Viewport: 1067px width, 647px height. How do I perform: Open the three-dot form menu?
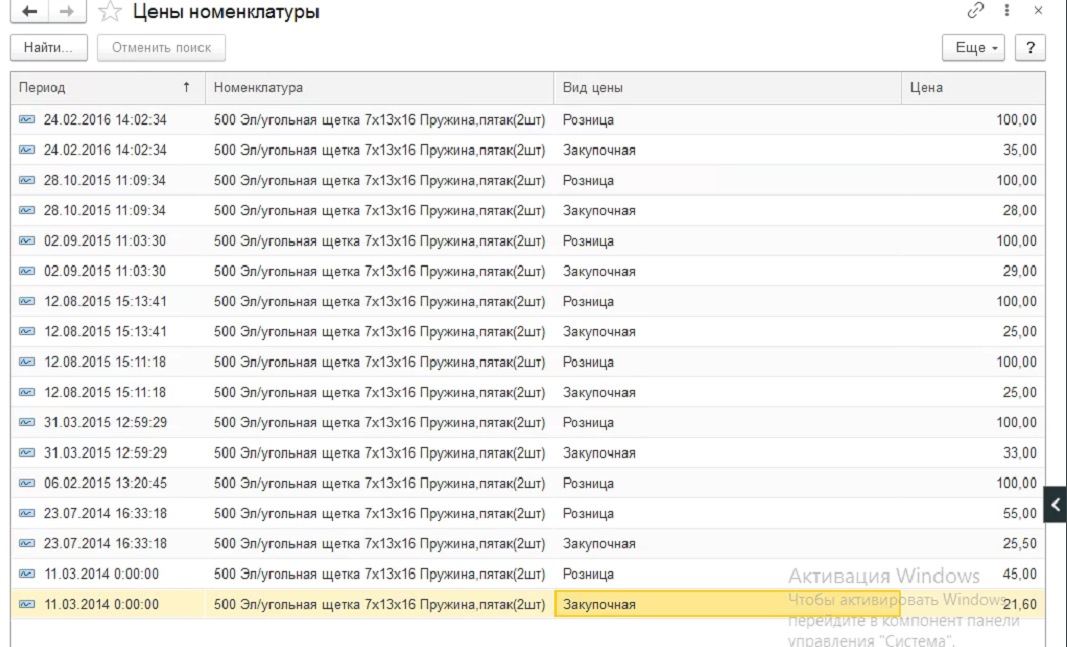[x=1007, y=10]
